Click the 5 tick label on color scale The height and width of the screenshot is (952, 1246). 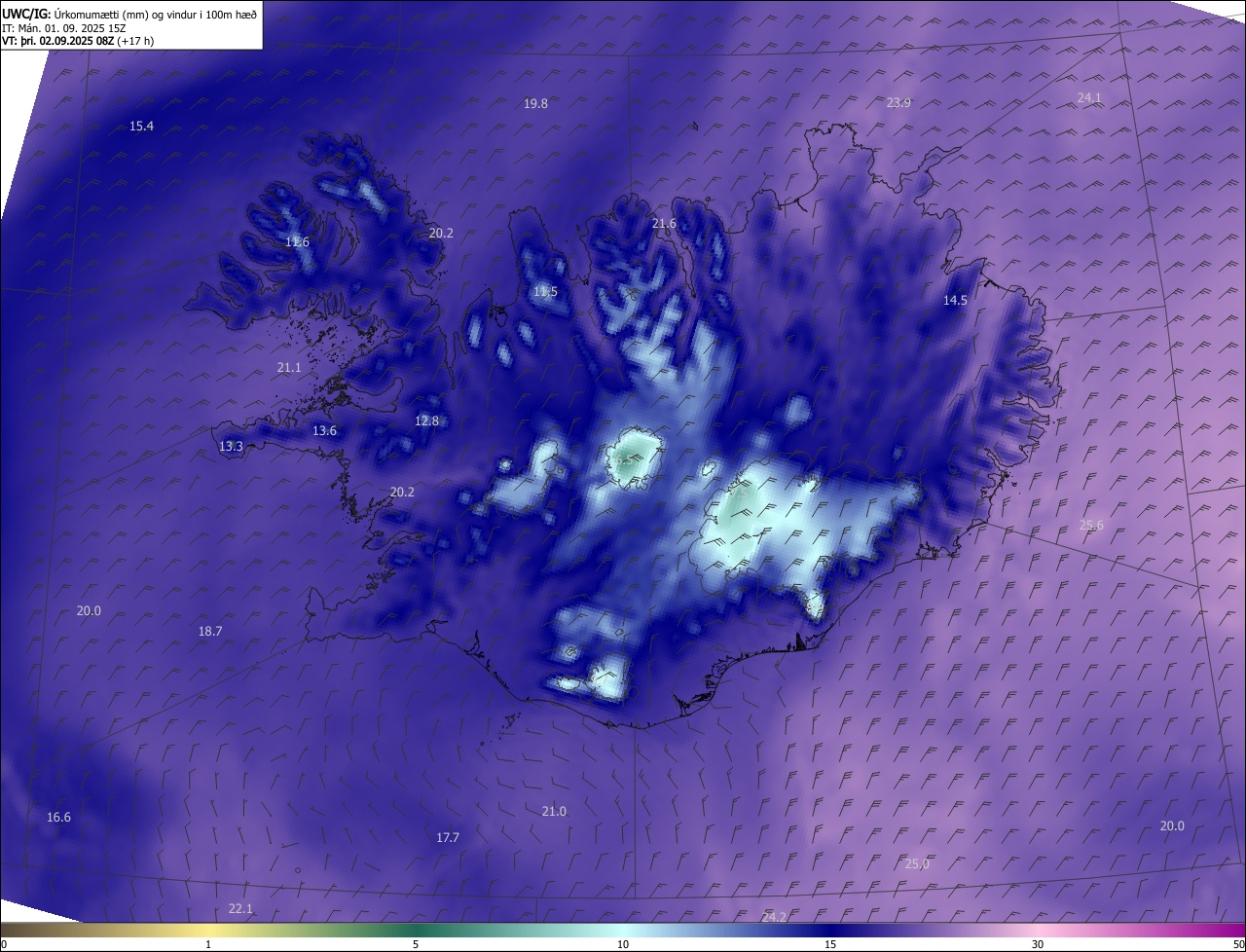coord(416,945)
